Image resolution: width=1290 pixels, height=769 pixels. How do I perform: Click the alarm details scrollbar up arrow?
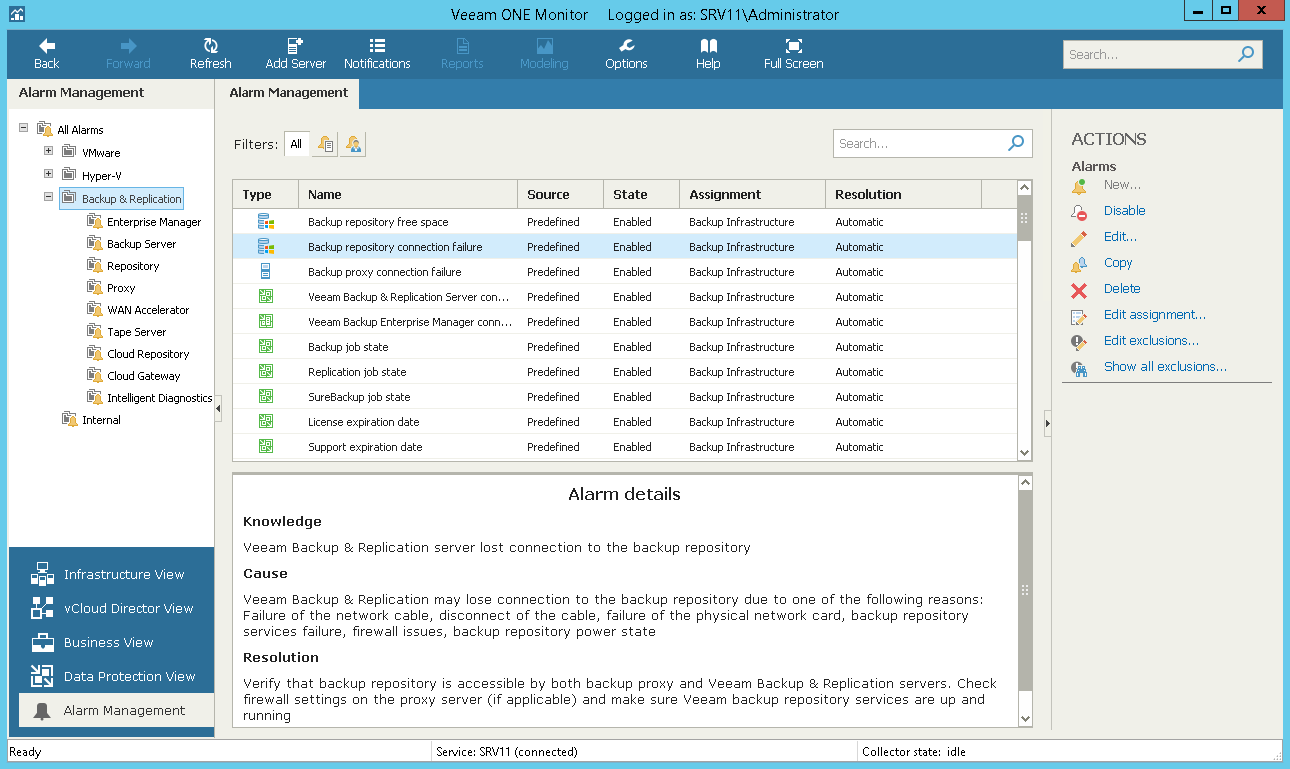tap(1024, 483)
